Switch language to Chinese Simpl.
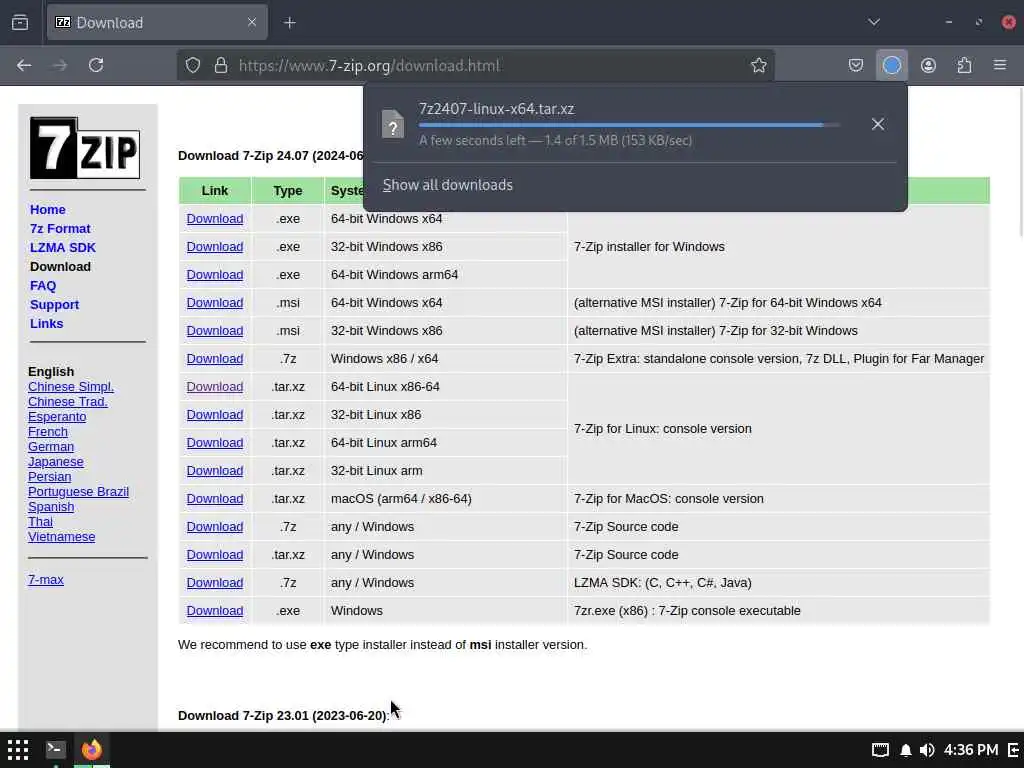The width and height of the screenshot is (1024, 768). click(71, 387)
